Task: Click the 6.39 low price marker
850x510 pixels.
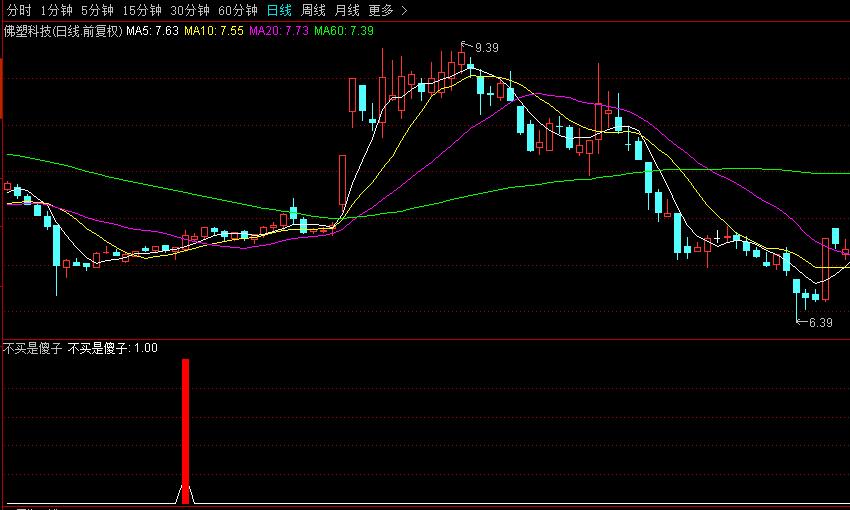Action: click(820, 322)
